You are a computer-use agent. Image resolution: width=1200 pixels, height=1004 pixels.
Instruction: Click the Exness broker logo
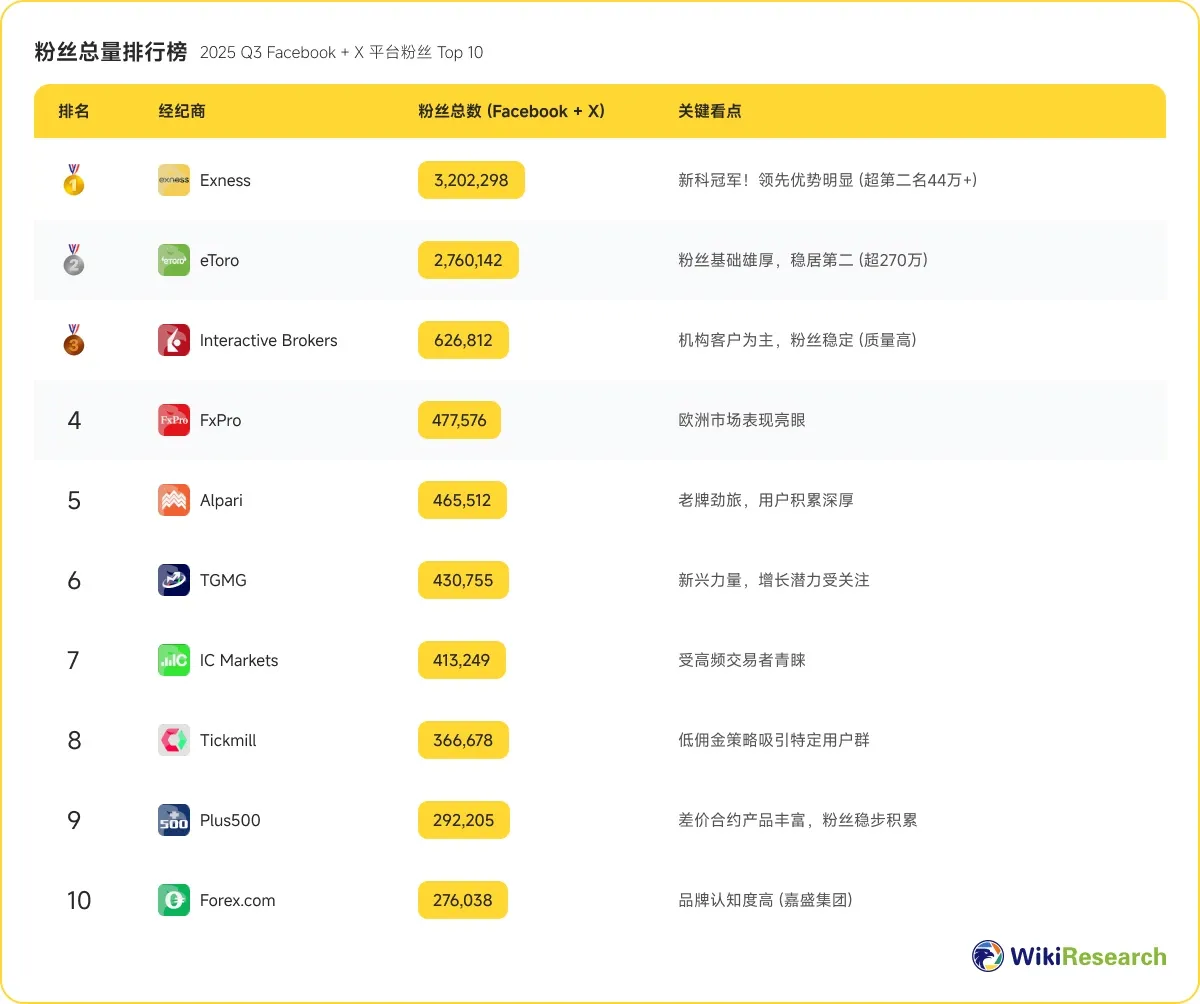coord(174,180)
